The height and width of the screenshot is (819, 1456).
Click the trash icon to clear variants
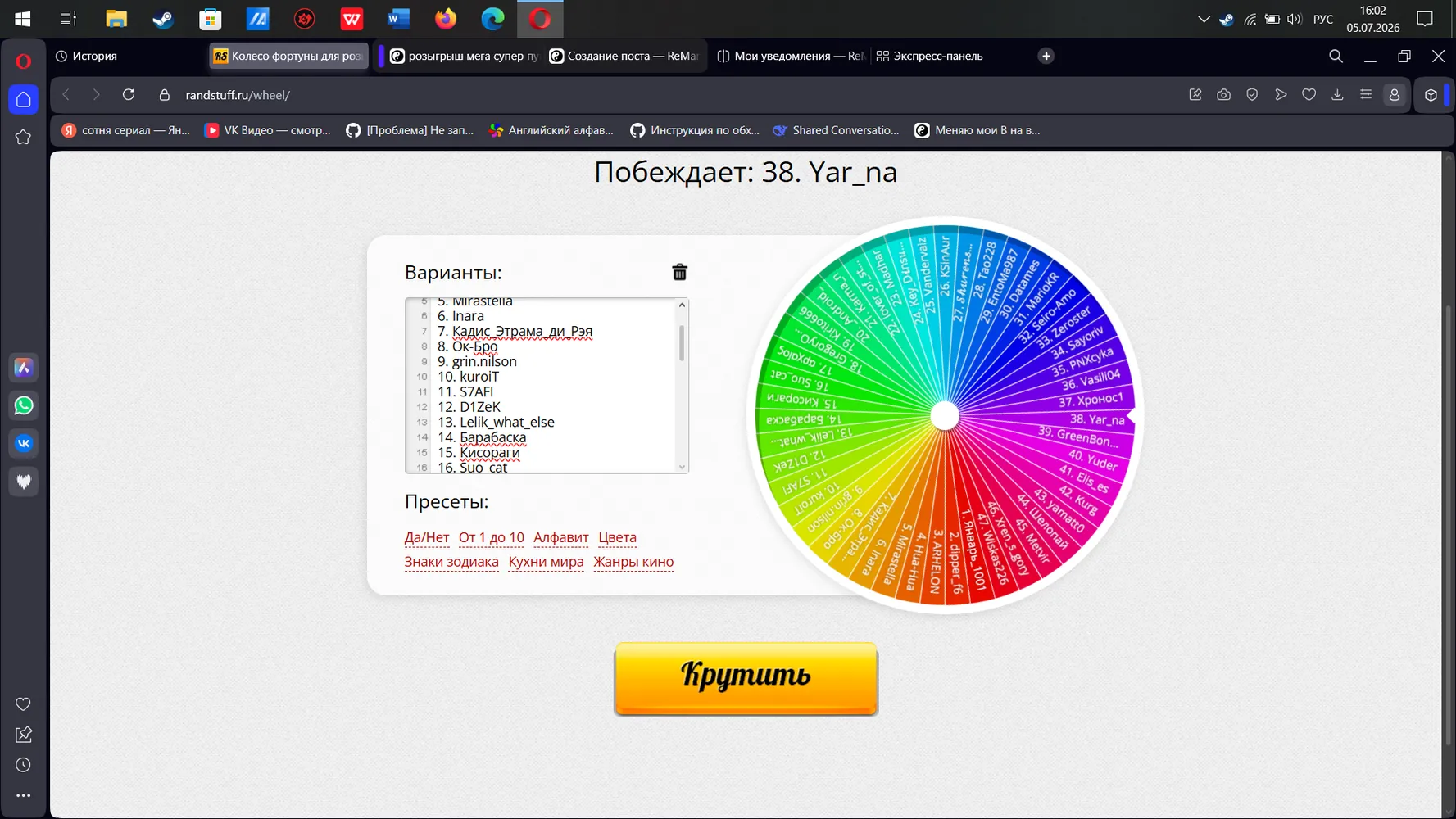coord(679,272)
